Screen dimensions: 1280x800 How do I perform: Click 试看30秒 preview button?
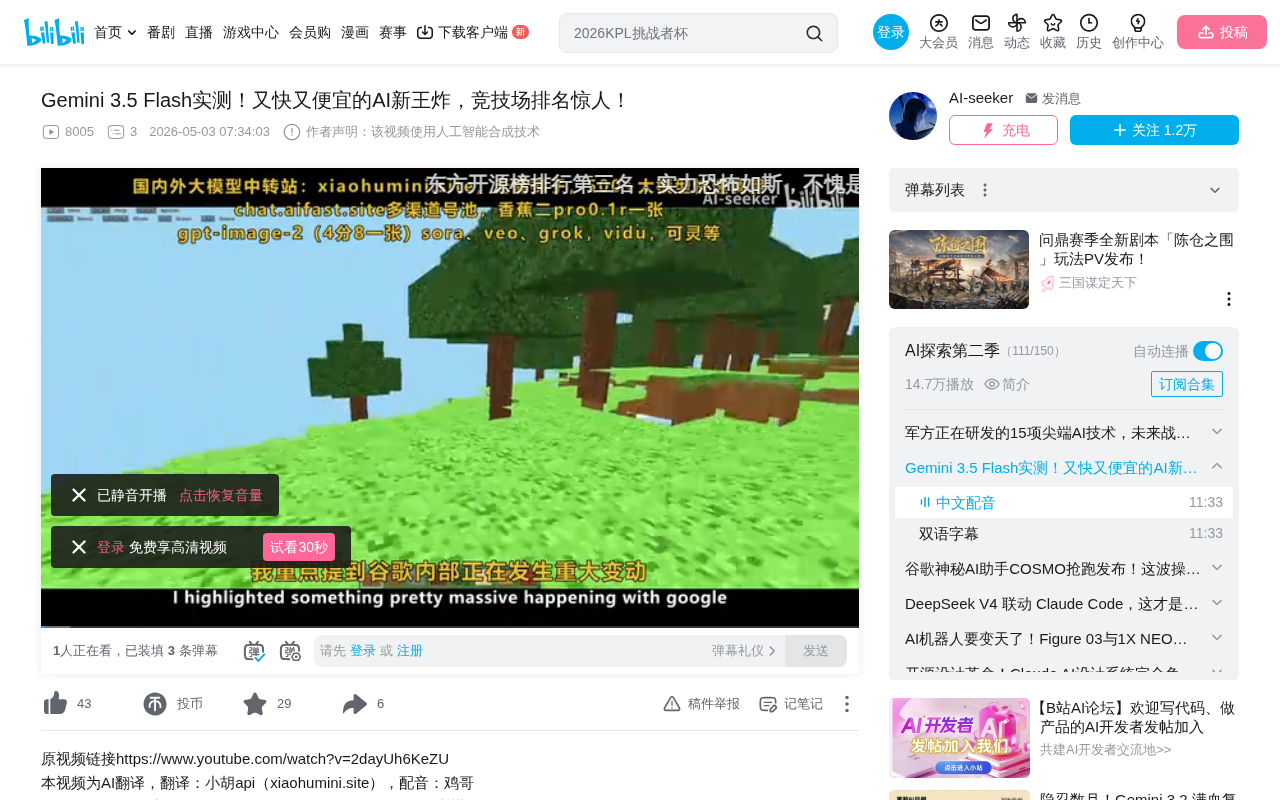coord(299,547)
